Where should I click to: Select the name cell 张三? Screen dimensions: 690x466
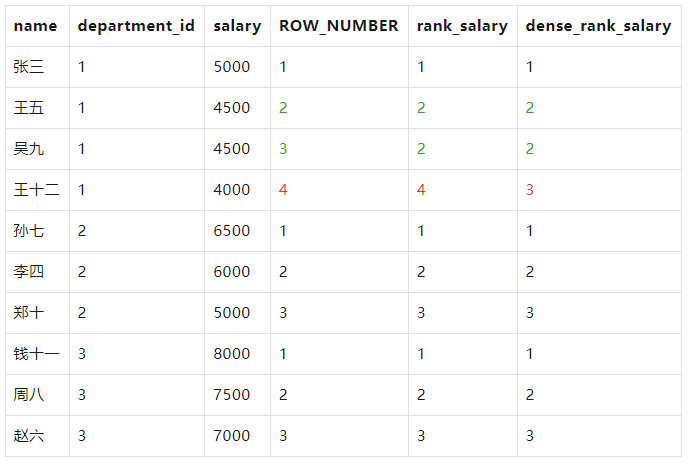pos(29,67)
